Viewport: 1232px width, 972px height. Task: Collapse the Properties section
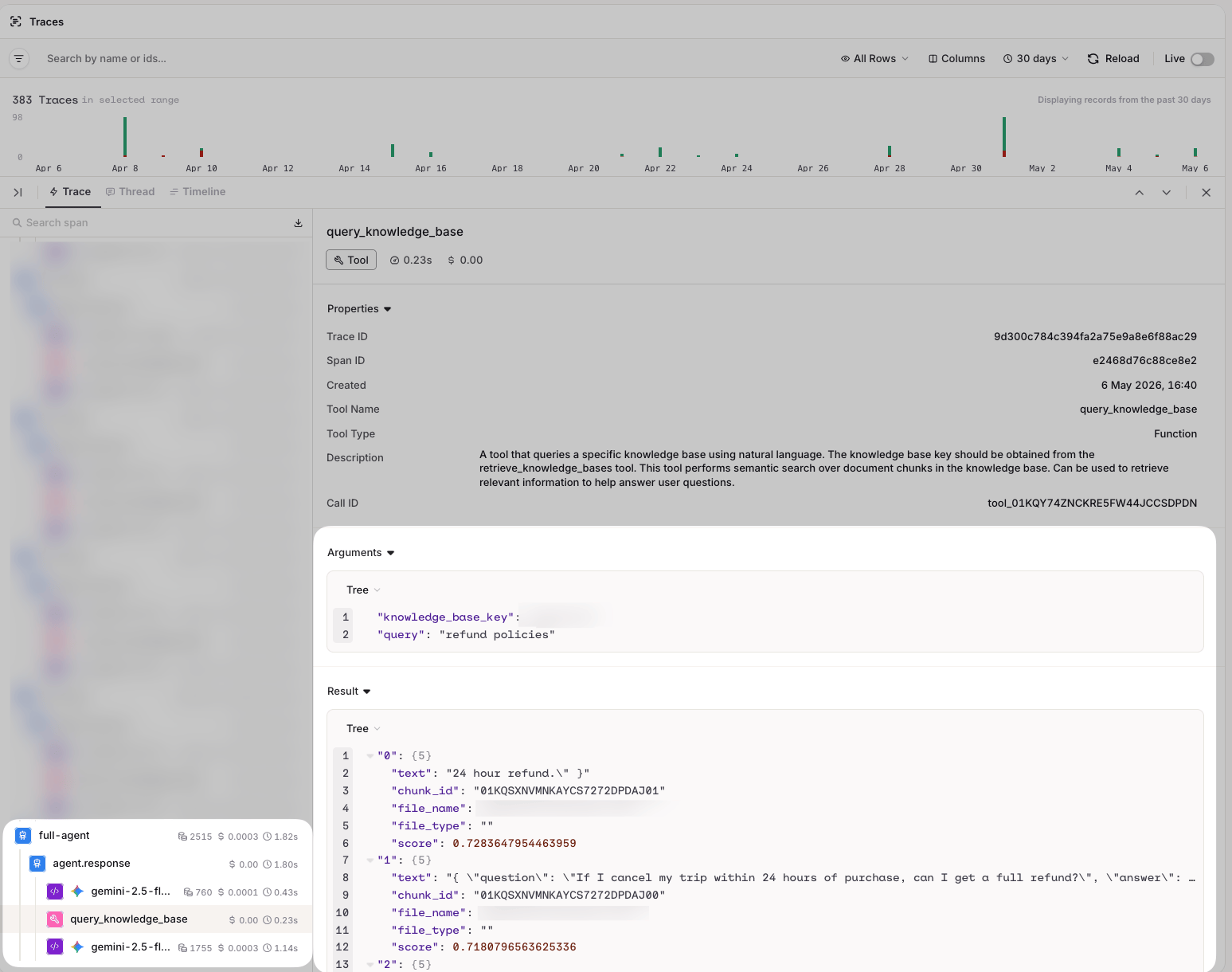coord(359,309)
